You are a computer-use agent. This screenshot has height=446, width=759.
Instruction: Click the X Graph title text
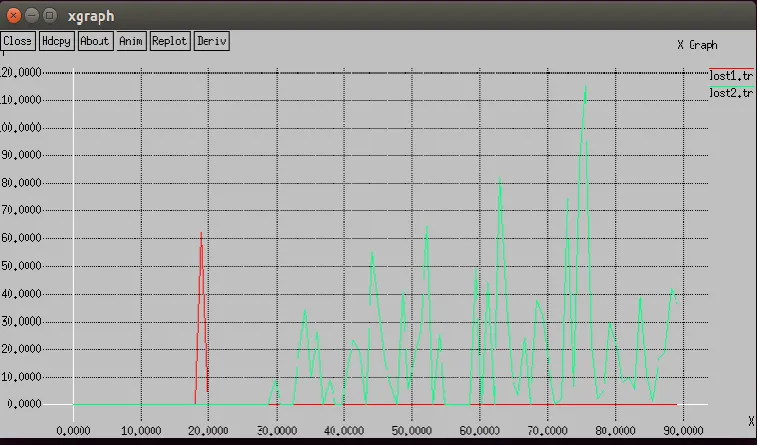pyautogui.click(x=697, y=45)
